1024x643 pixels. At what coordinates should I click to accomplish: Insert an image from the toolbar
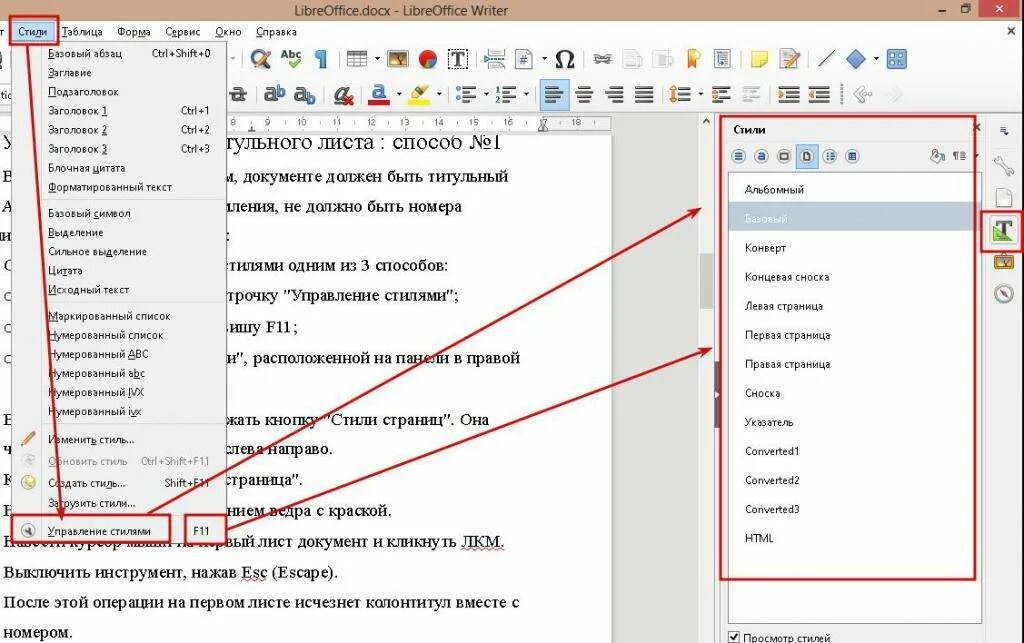[x=398, y=59]
